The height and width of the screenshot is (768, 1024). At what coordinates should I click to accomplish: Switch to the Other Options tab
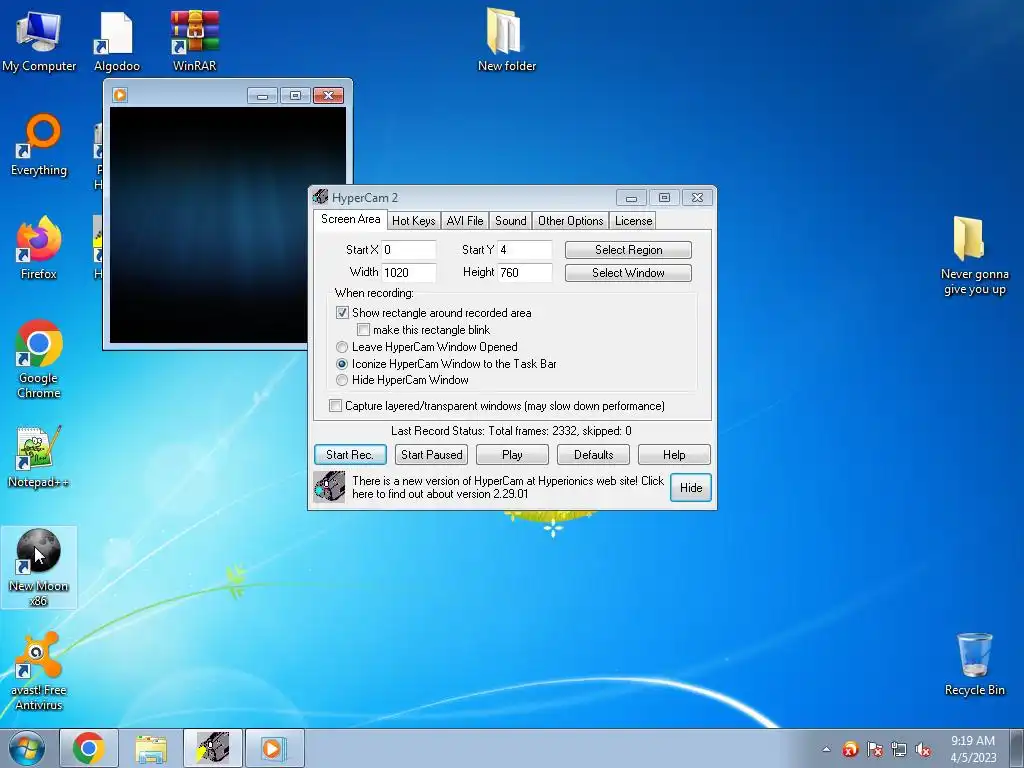[x=571, y=221]
